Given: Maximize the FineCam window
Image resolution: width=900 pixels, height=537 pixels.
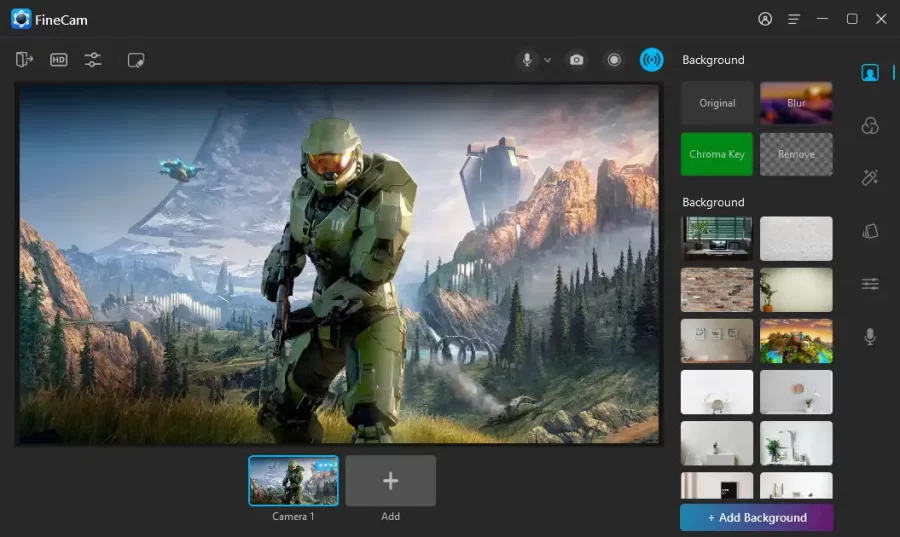Looking at the screenshot, I should pos(852,19).
